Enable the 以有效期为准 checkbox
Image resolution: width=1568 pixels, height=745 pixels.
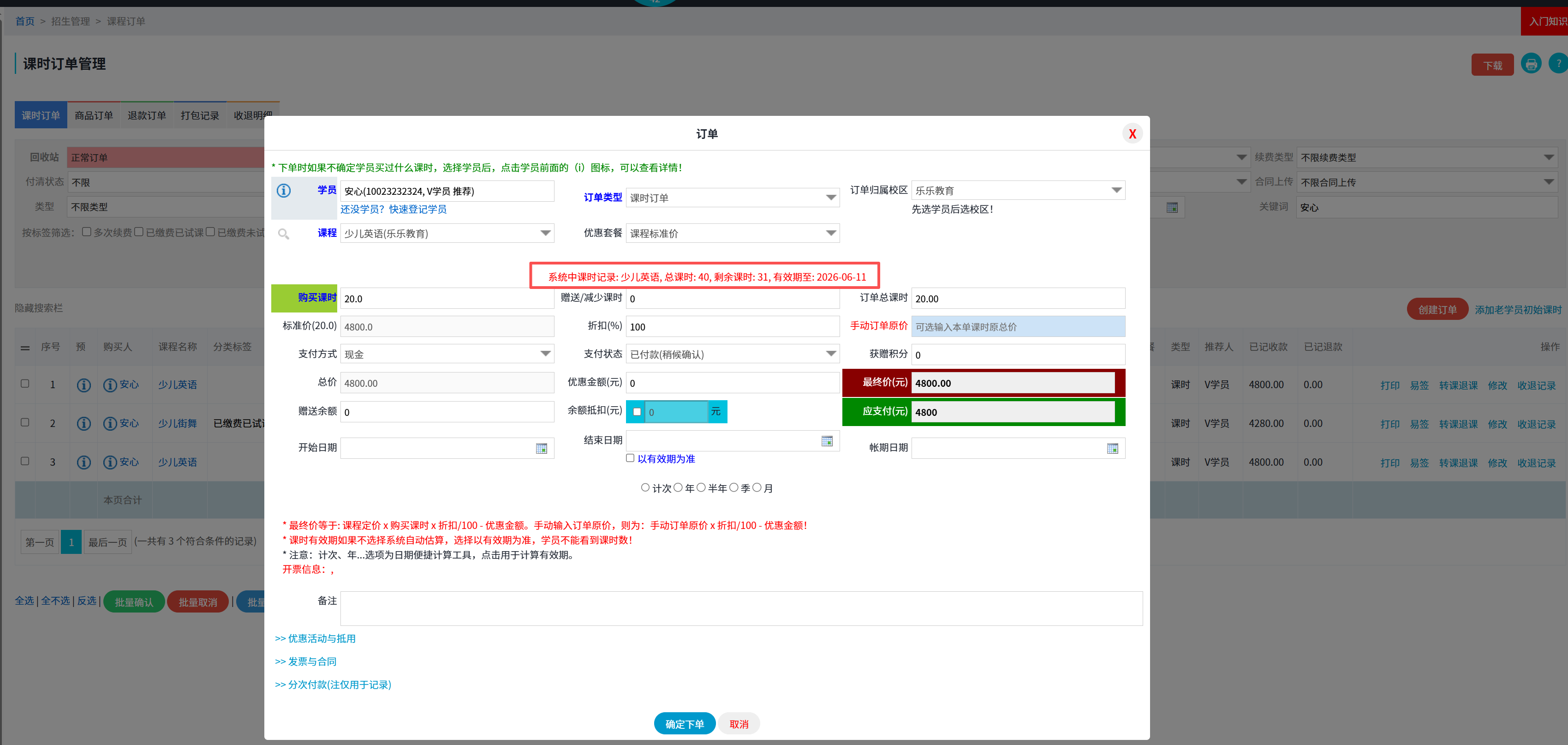(630, 458)
